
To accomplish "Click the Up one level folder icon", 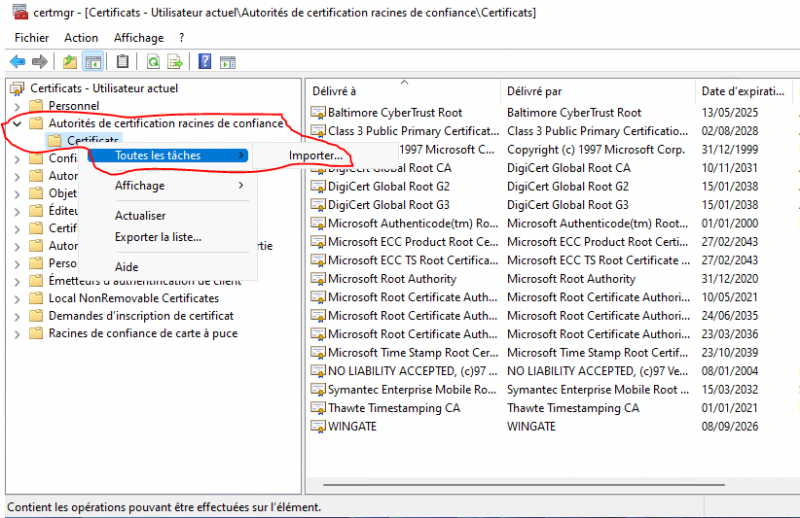I will click(x=70, y=62).
